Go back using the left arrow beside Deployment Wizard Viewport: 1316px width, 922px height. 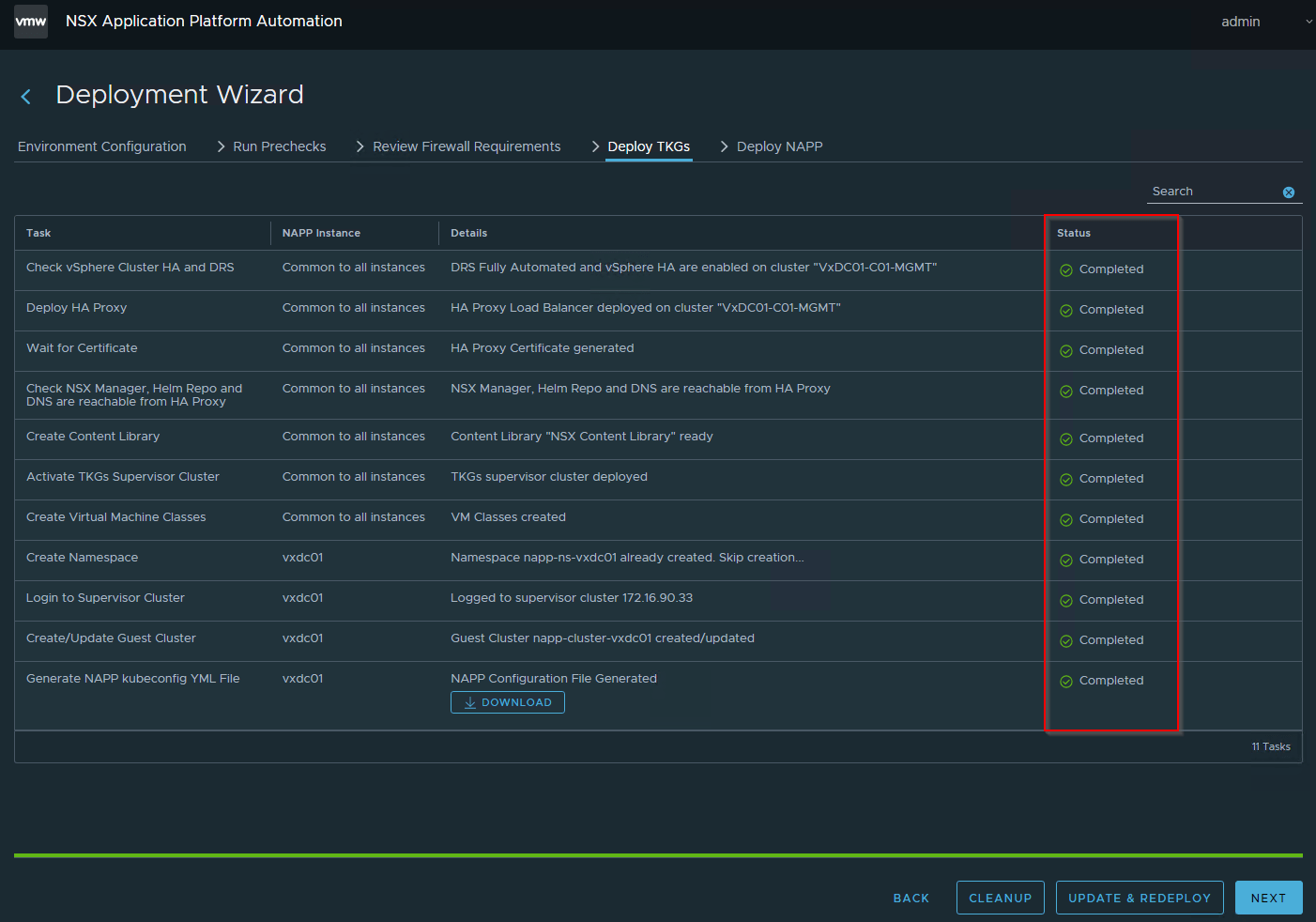tap(26, 97)
